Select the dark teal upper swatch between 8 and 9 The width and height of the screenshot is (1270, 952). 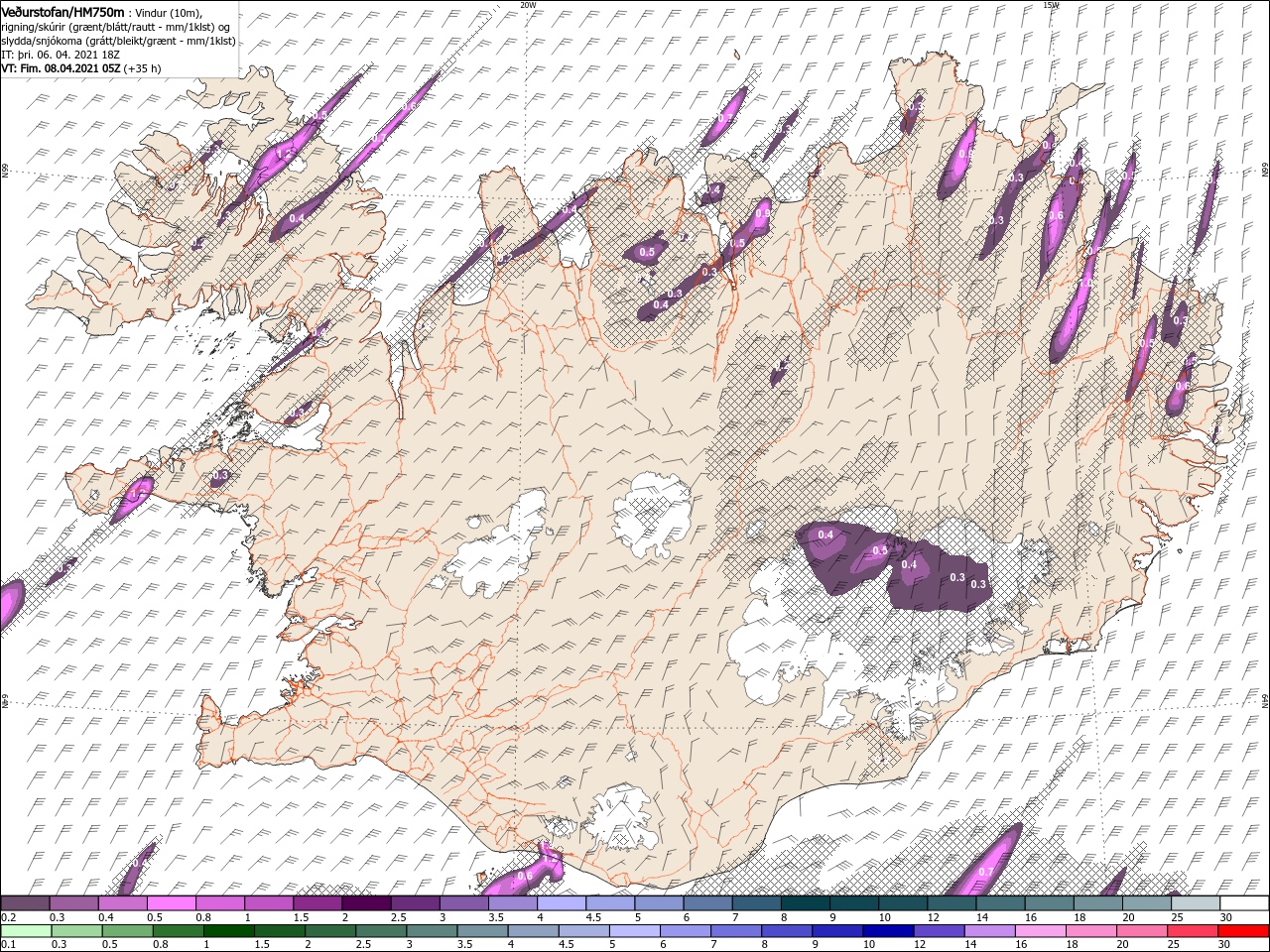click(806, 903)
